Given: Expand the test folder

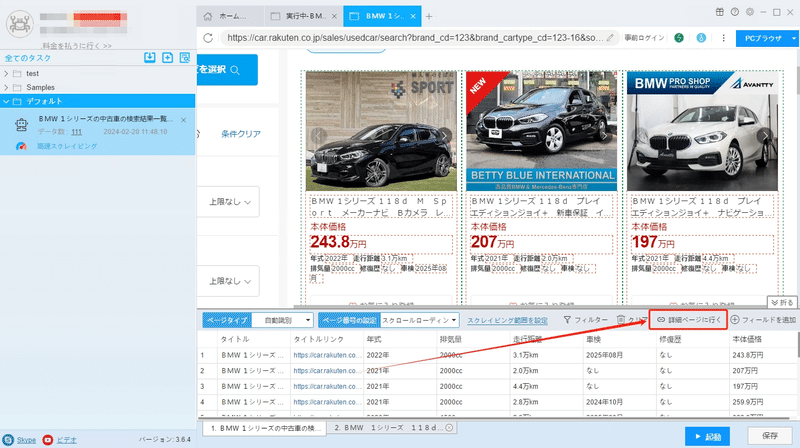Looking at the screenshot, I should pos(6,73).
